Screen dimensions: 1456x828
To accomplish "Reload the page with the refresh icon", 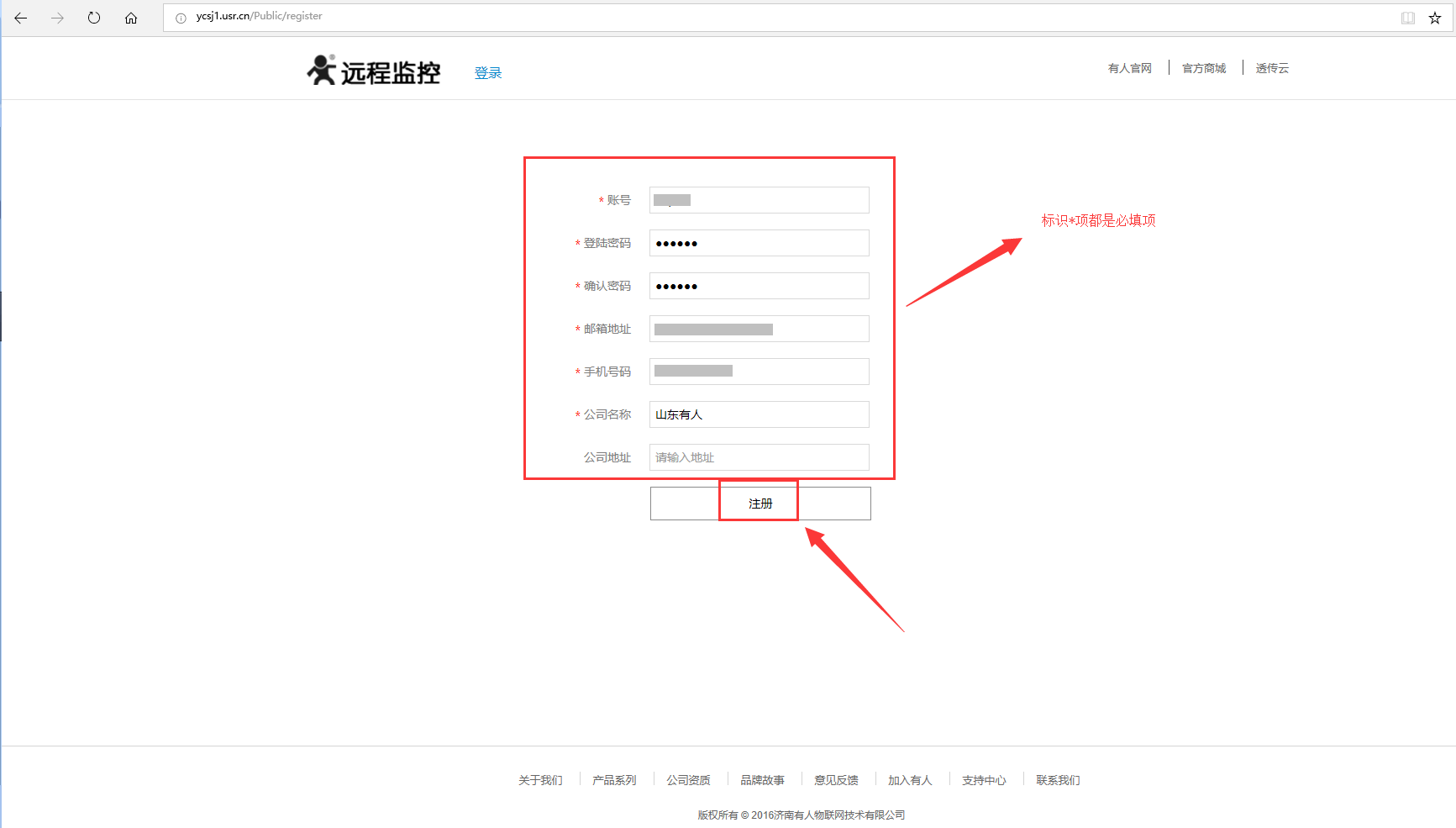I will (x=94, y=18).
